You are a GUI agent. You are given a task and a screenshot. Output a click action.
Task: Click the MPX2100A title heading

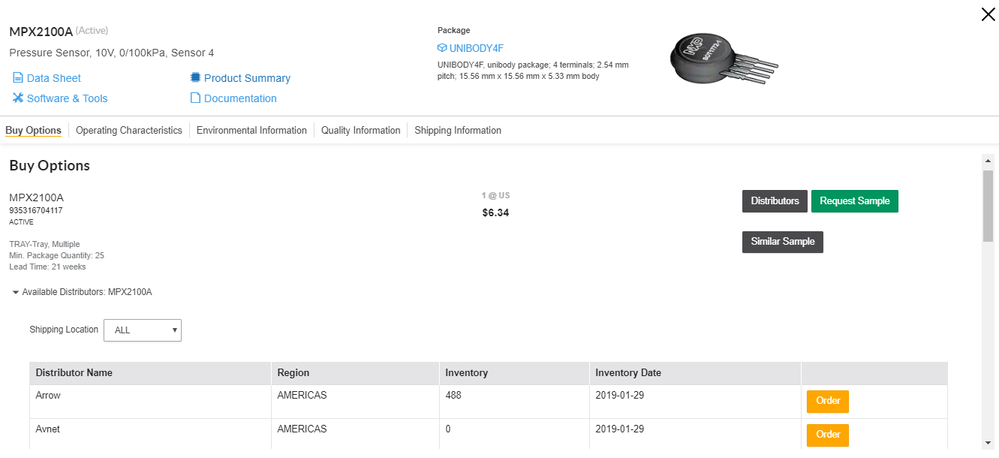point(41,31)
